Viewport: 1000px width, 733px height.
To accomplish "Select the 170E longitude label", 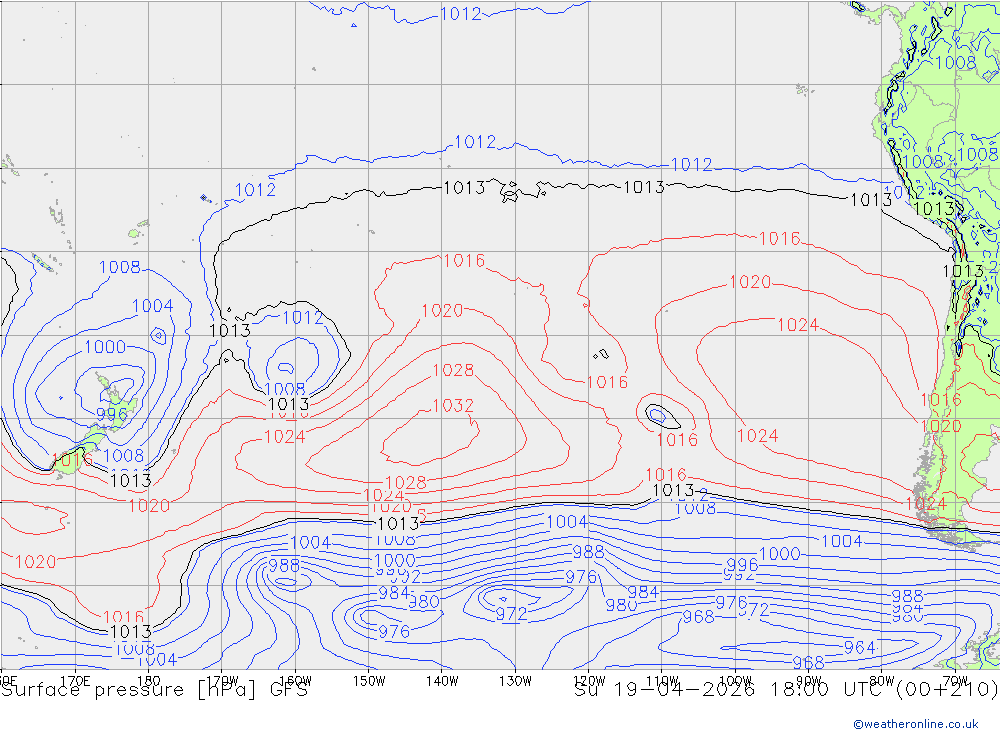I will (75, 681).
